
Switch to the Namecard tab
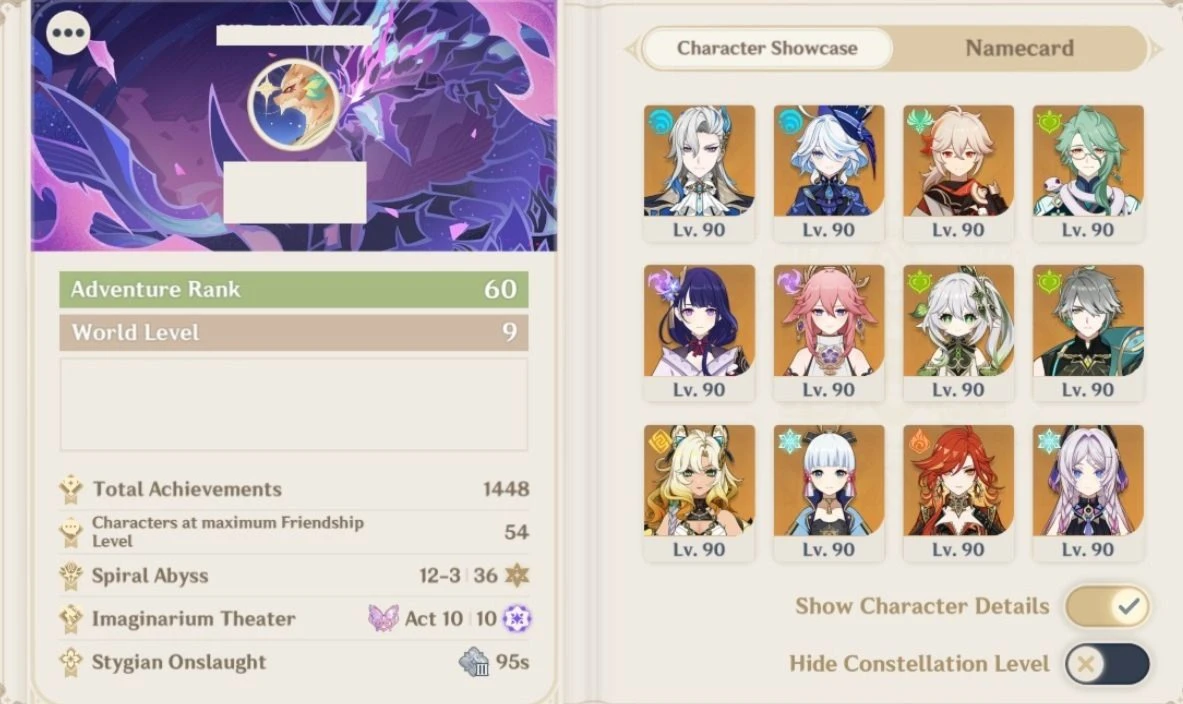click(1019, 48)
